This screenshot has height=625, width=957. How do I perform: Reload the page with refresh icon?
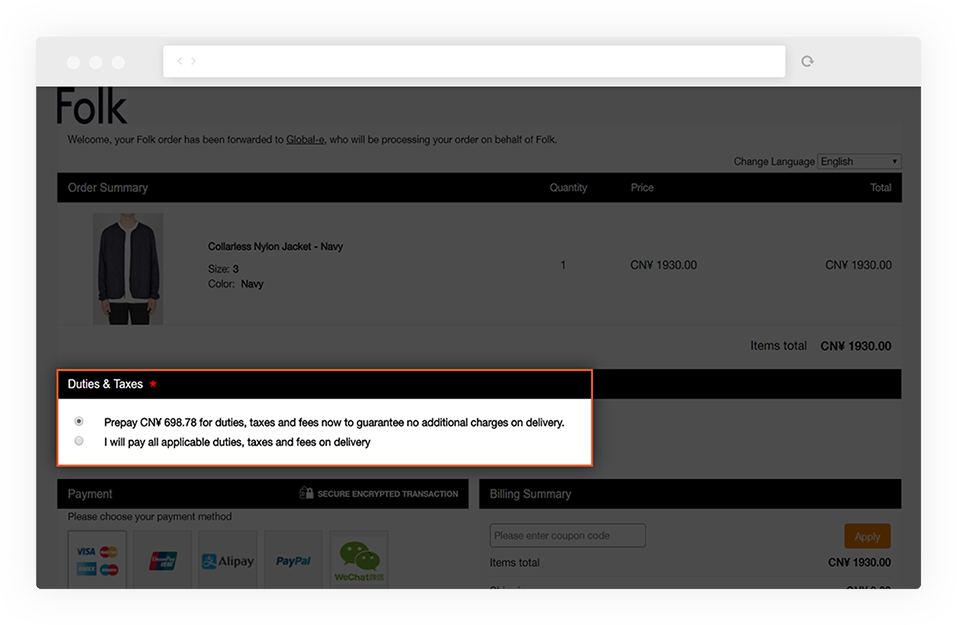[x=807, y=61]
